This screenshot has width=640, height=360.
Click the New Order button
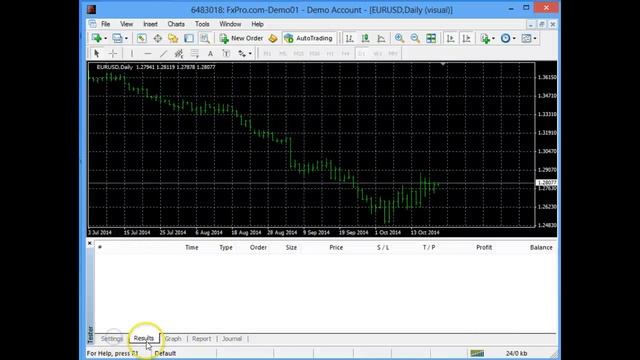click(x=241, y=38)
